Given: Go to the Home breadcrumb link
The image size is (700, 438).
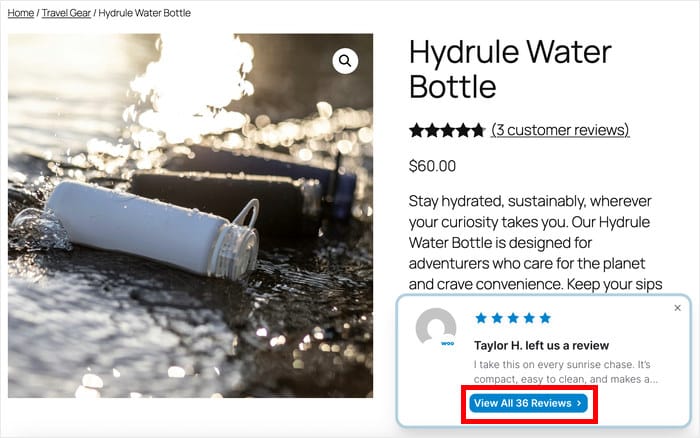Looking at the screenshot, I should click(x=20, y=13).
